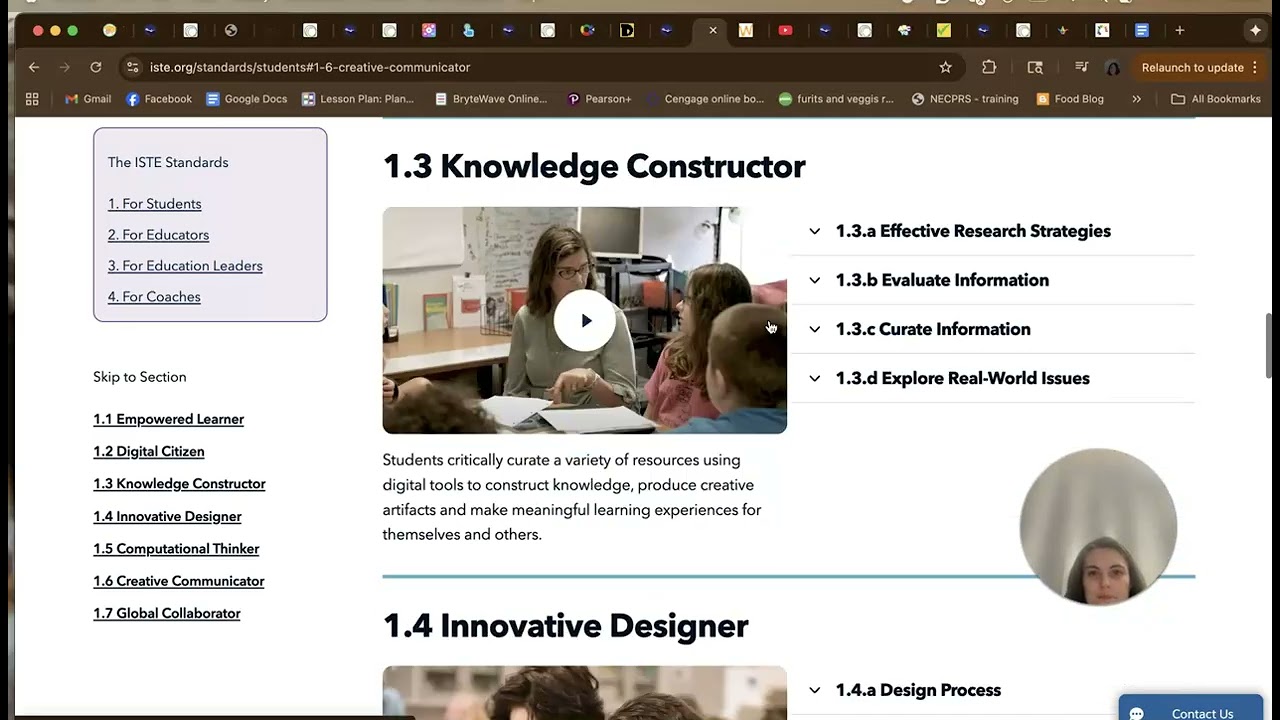This screenshot has width=1280, height=720.
Task: Show more bookmarks via double chevron
Action: tap(1136, 99)
